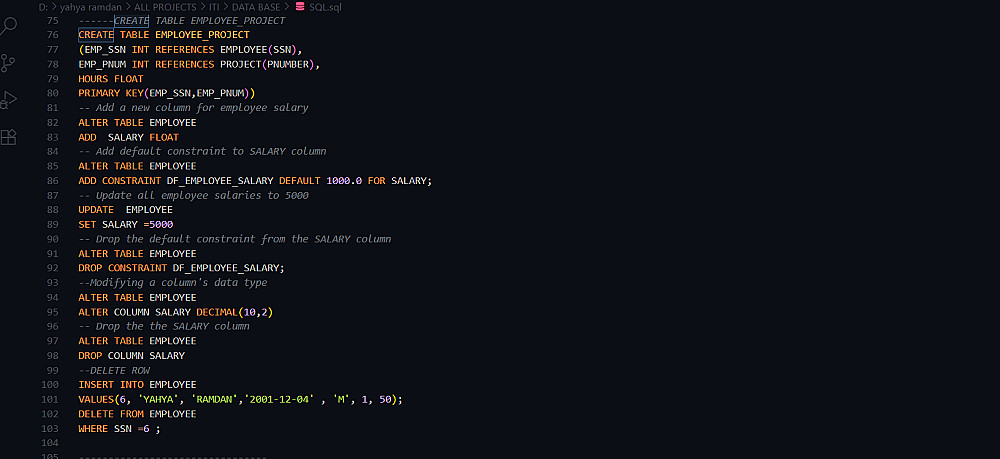The image size is (1000, 459).
Task: Click 'DROP CONSTRAINT DF_EMPLOYEE_SALARY;' line
Action: click(182, 268)
